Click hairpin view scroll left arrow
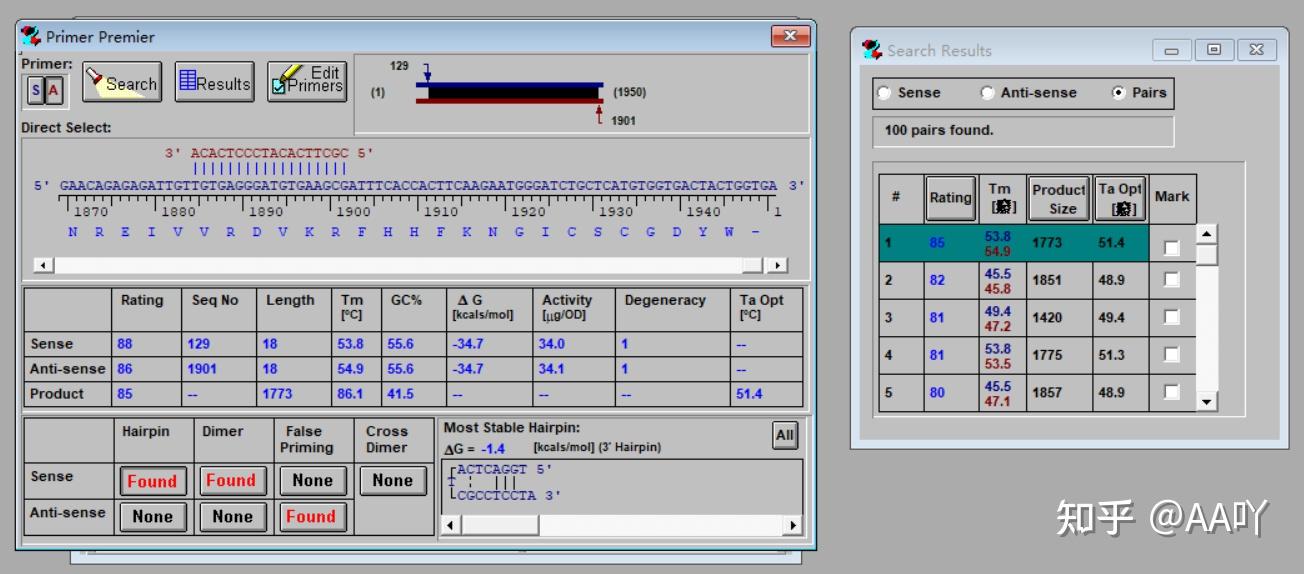 [x=451, y=525]
